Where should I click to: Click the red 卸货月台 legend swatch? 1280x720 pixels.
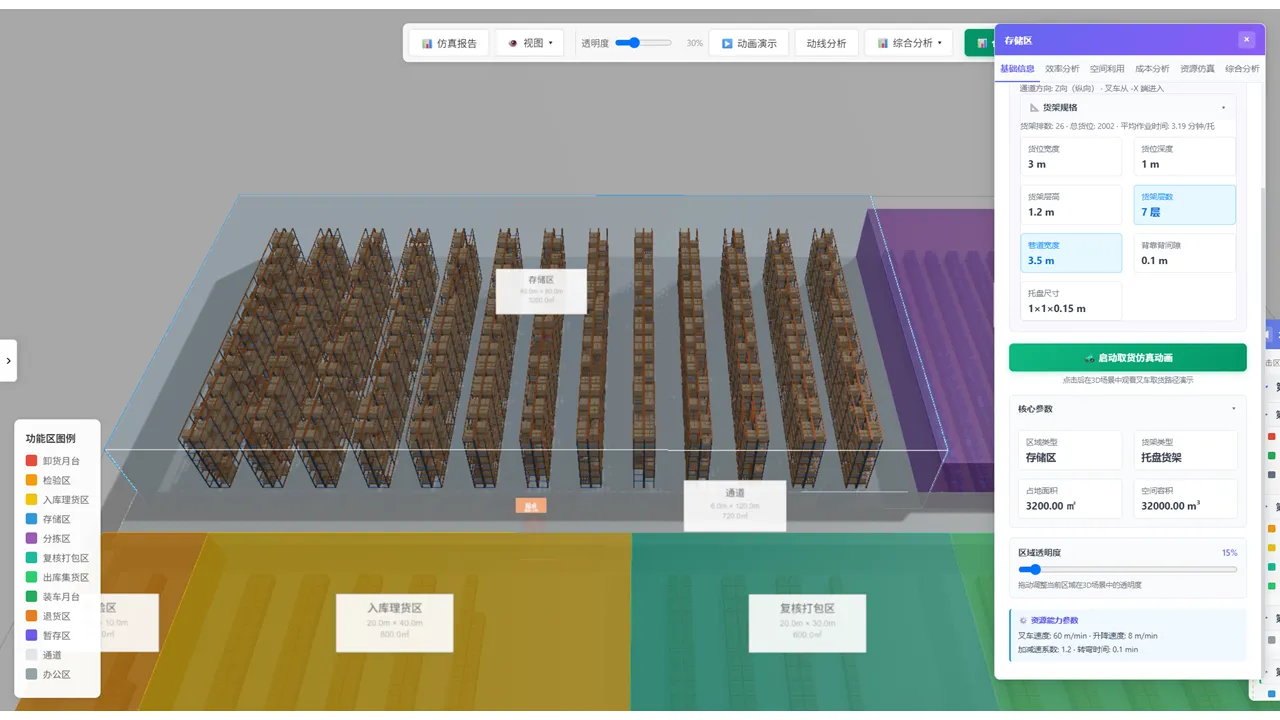pos(32,461)
